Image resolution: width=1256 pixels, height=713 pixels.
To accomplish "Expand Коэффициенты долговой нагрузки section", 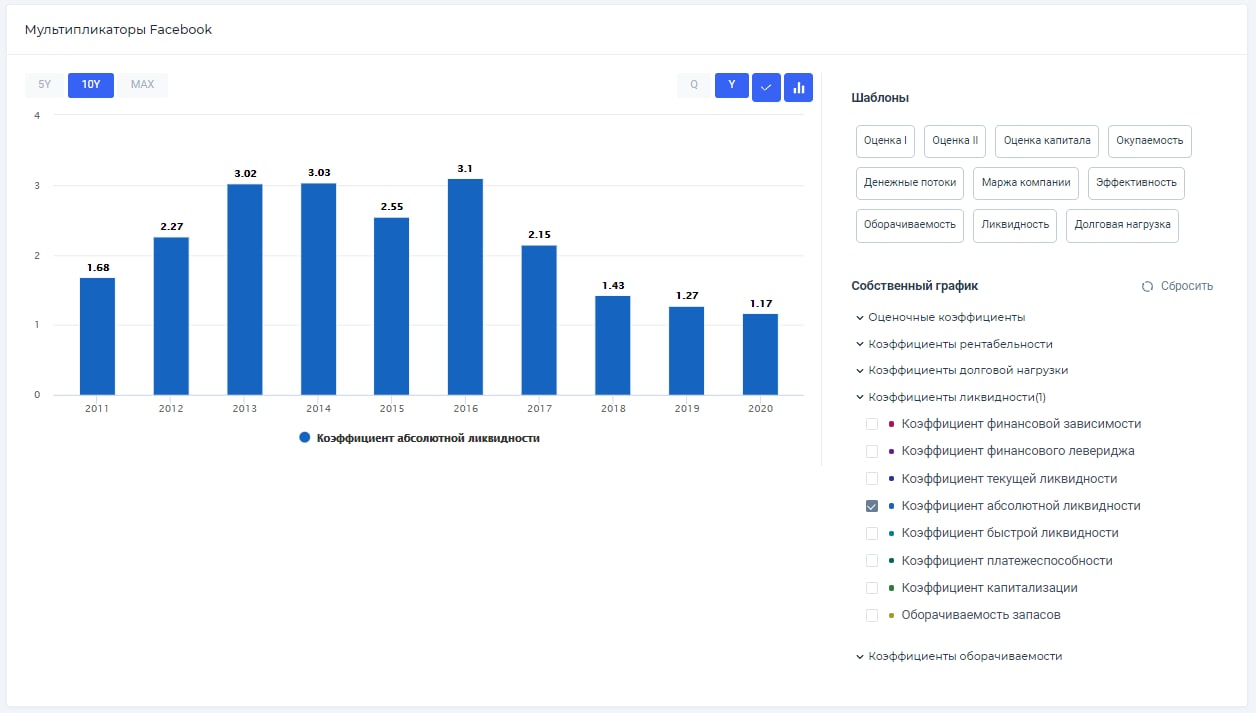I will 962,370.
